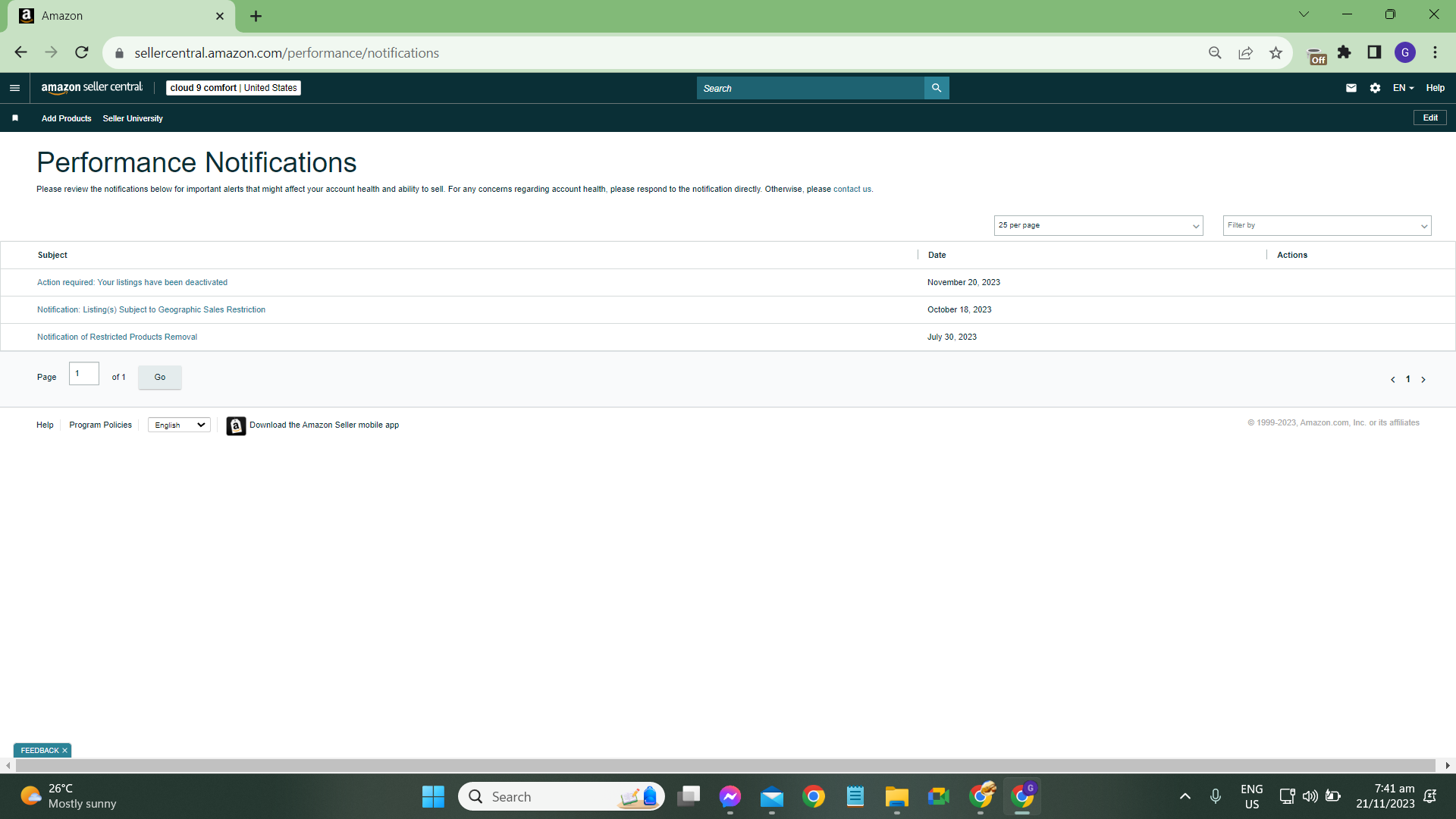This screenshot has width=1456, height=819.
Task: Click the Subject column header
Action: [52, 255]
